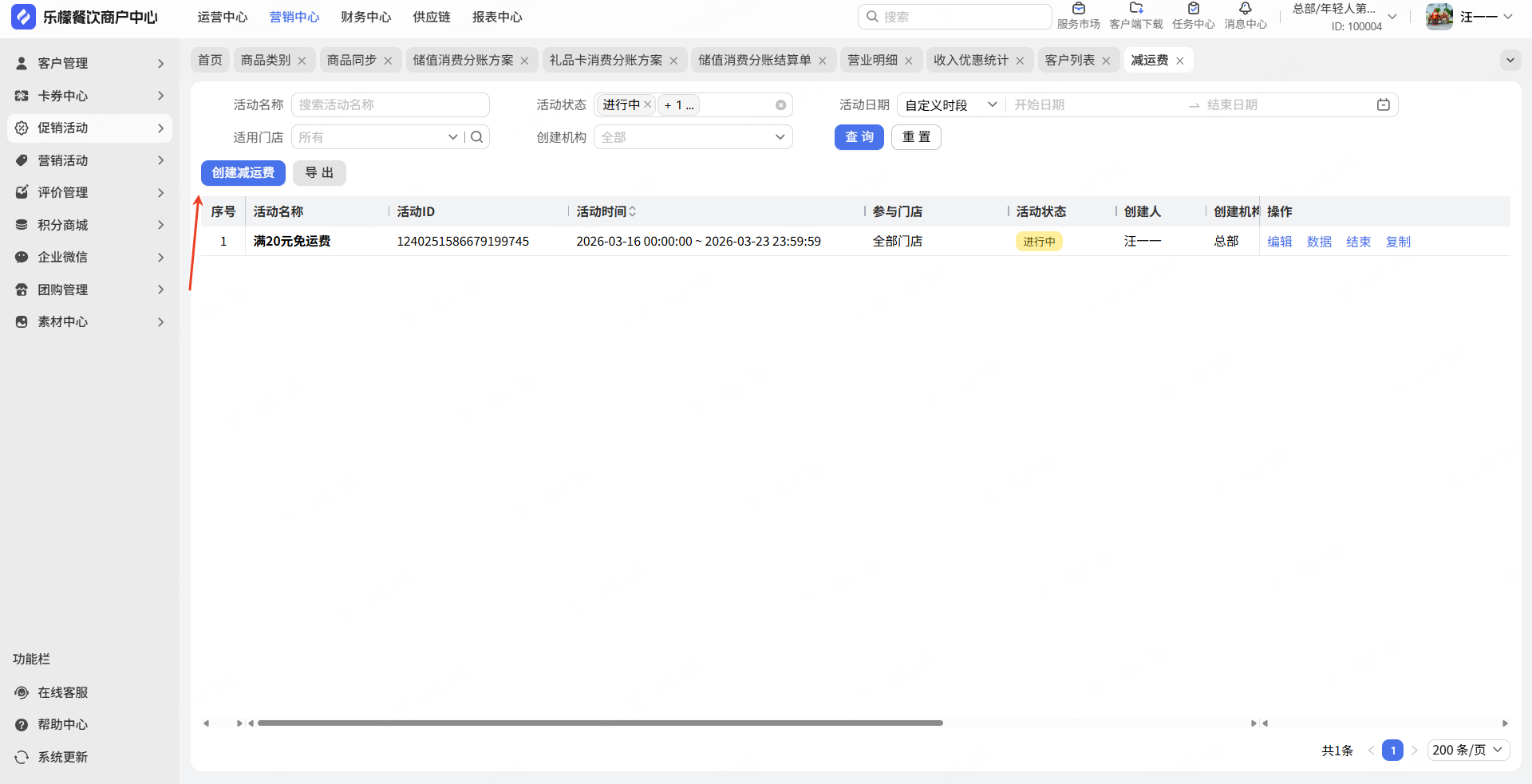Screen dimensions: 1532x784
Task: Click the 创建减运费 button
Action: coord(243,173)
